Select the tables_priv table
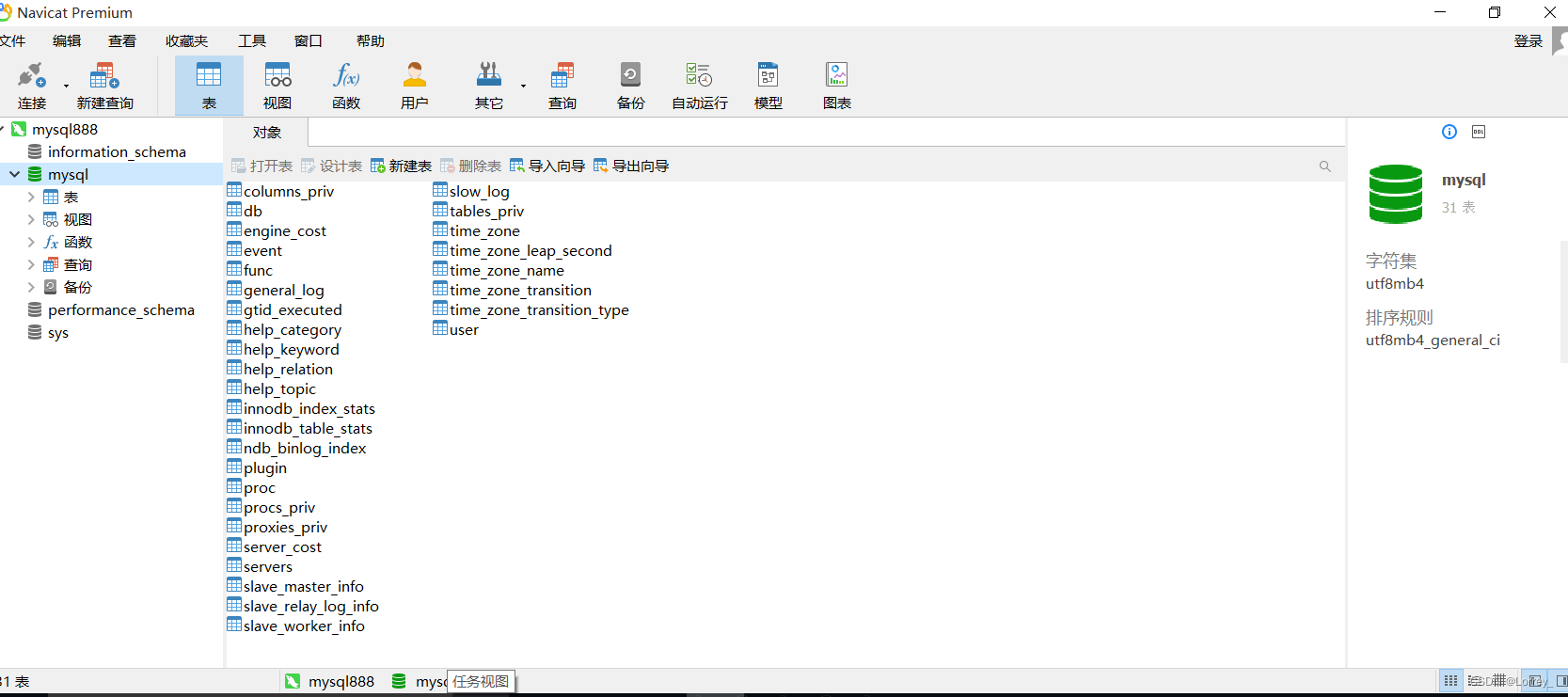The image size is (1568, 697). [x=479, y=211]
